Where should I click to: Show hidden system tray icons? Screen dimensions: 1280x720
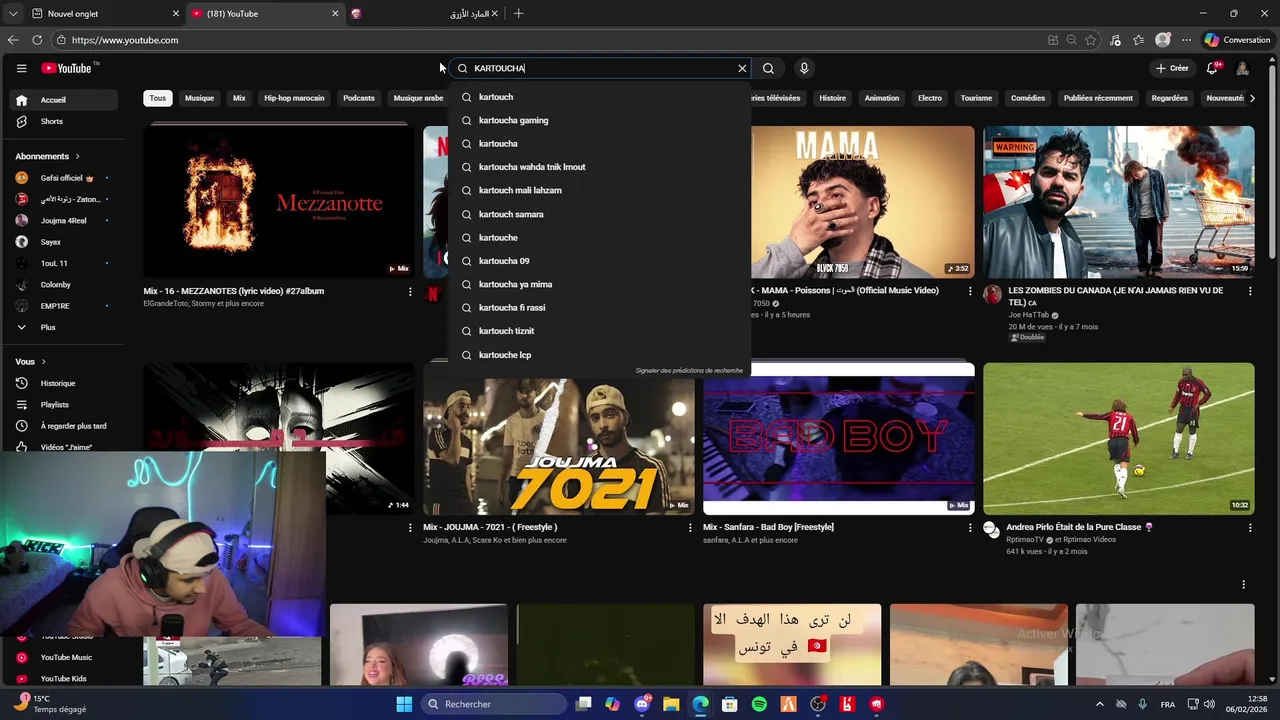click(1099, 704)
